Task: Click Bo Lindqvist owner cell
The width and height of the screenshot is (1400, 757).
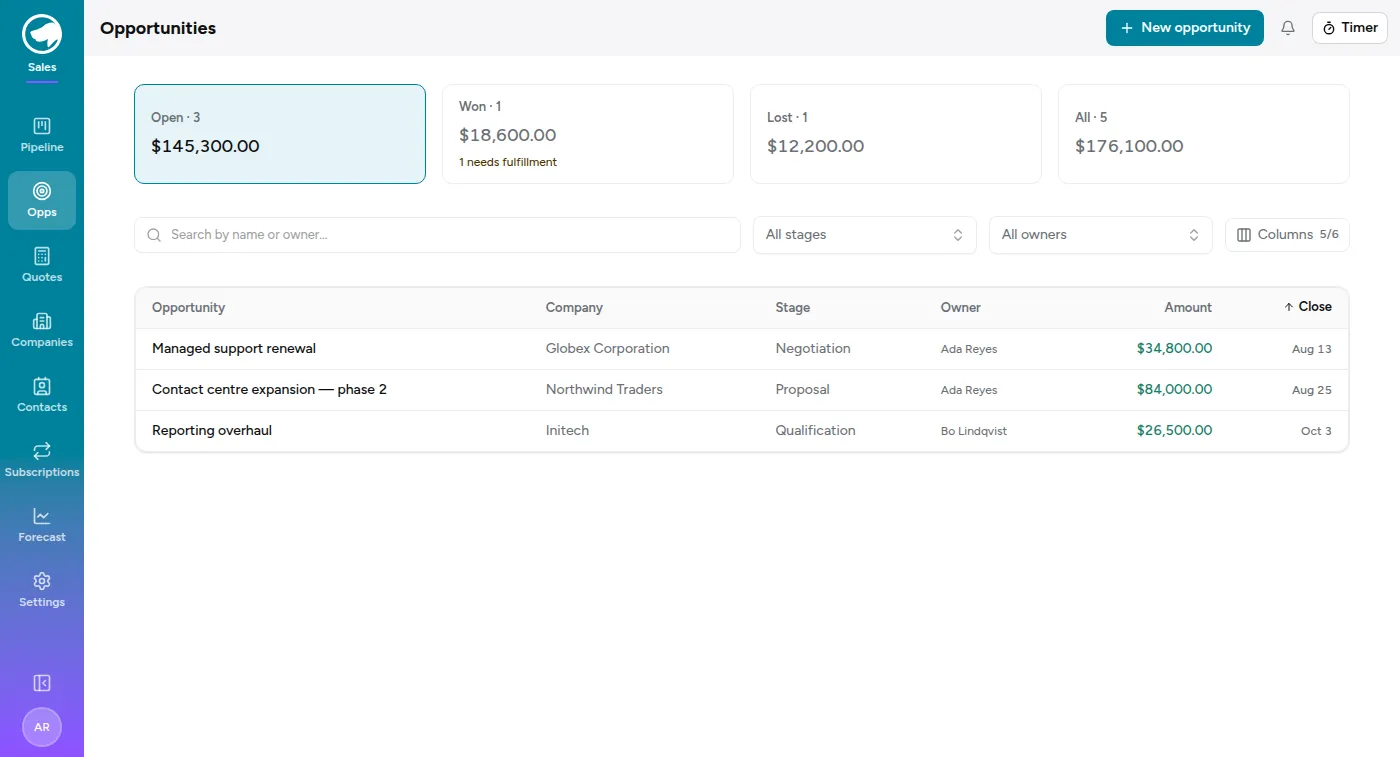Action: coord(976,431)
